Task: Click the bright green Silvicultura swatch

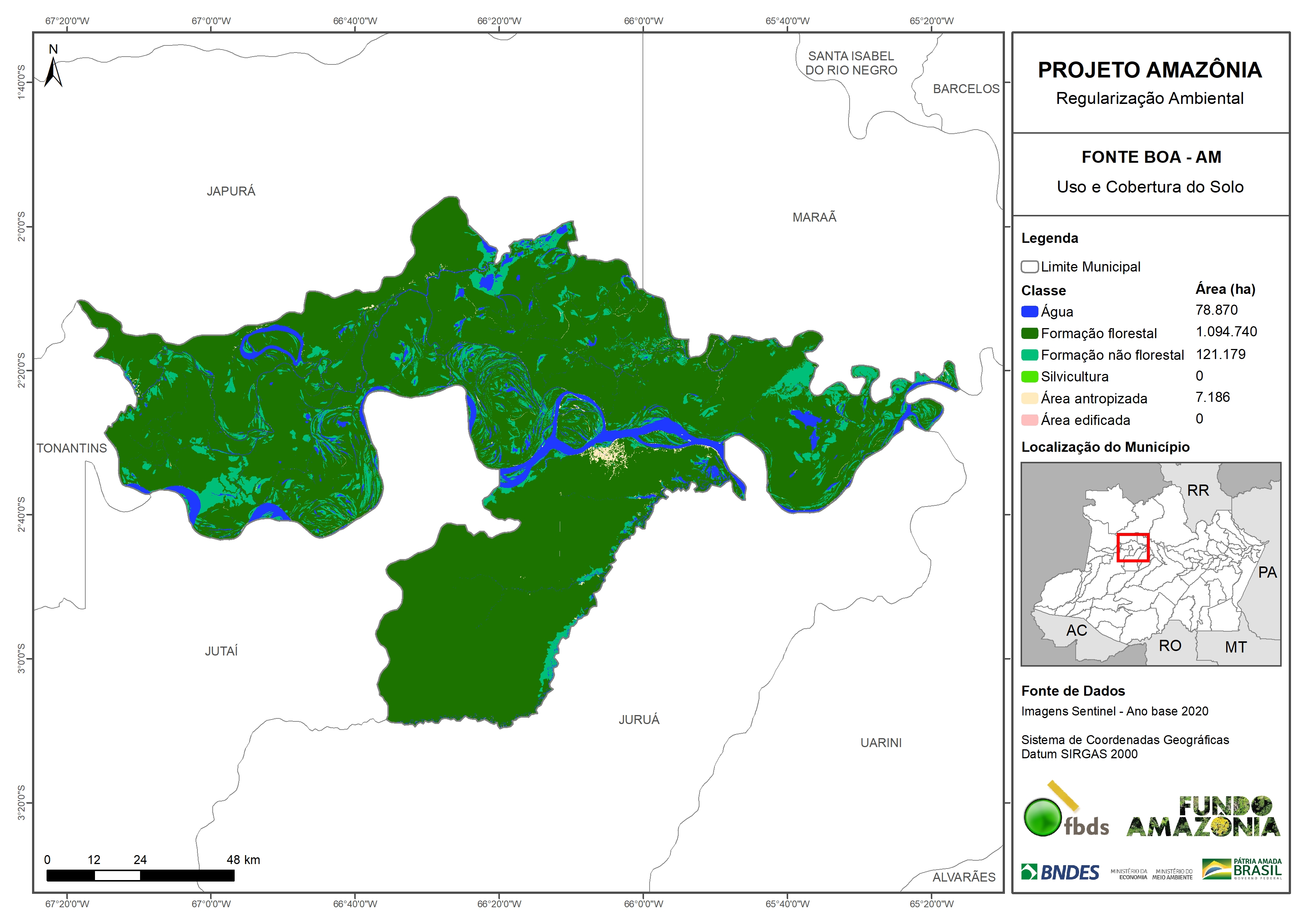Action: (1029, 377)
